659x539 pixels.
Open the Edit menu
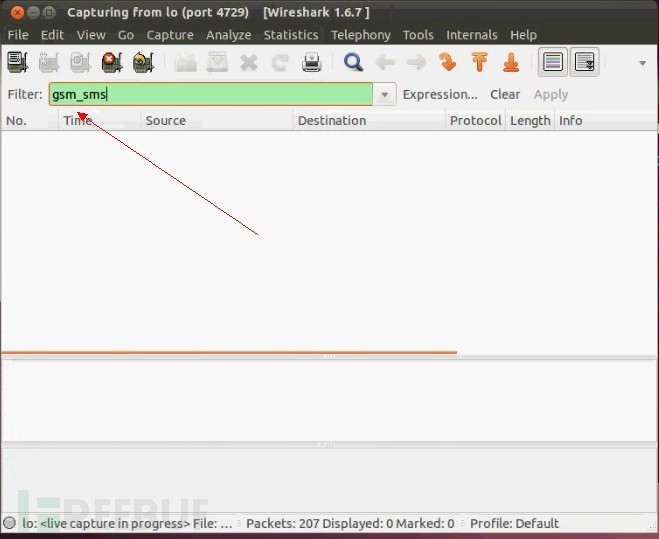point(52,35)
